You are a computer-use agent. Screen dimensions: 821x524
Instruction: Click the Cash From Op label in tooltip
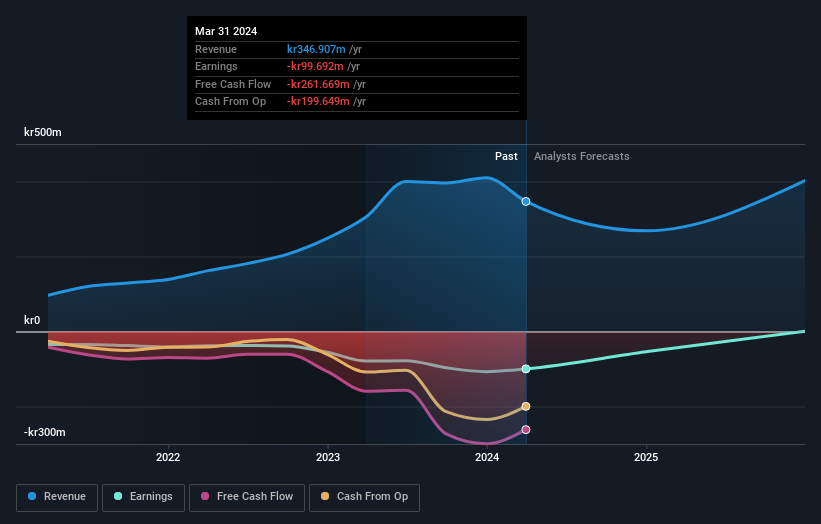pyautogui.click(x=230, y=102)
